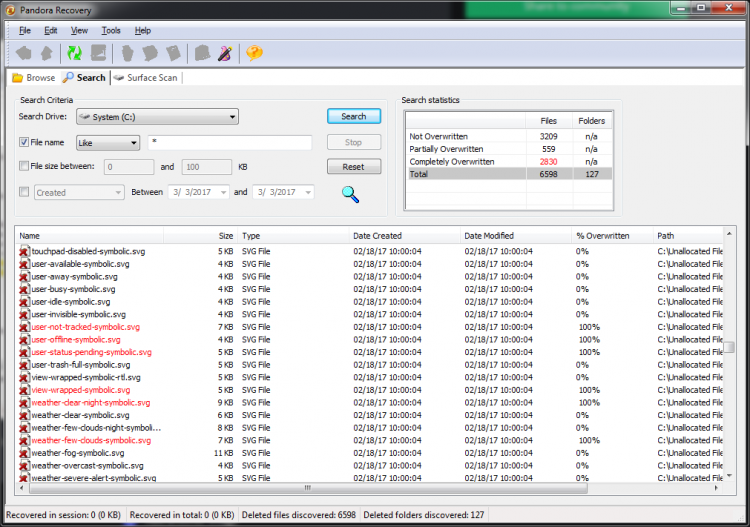Click the Completely Overwritten count 2830
This screenshot has height=527, width=750.
click(549, 162)
